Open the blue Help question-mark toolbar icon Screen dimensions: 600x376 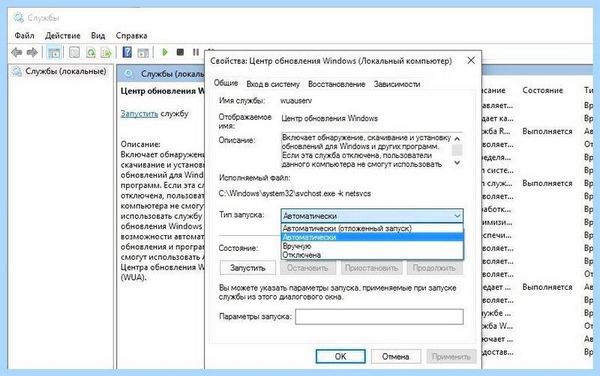[127, 52]
